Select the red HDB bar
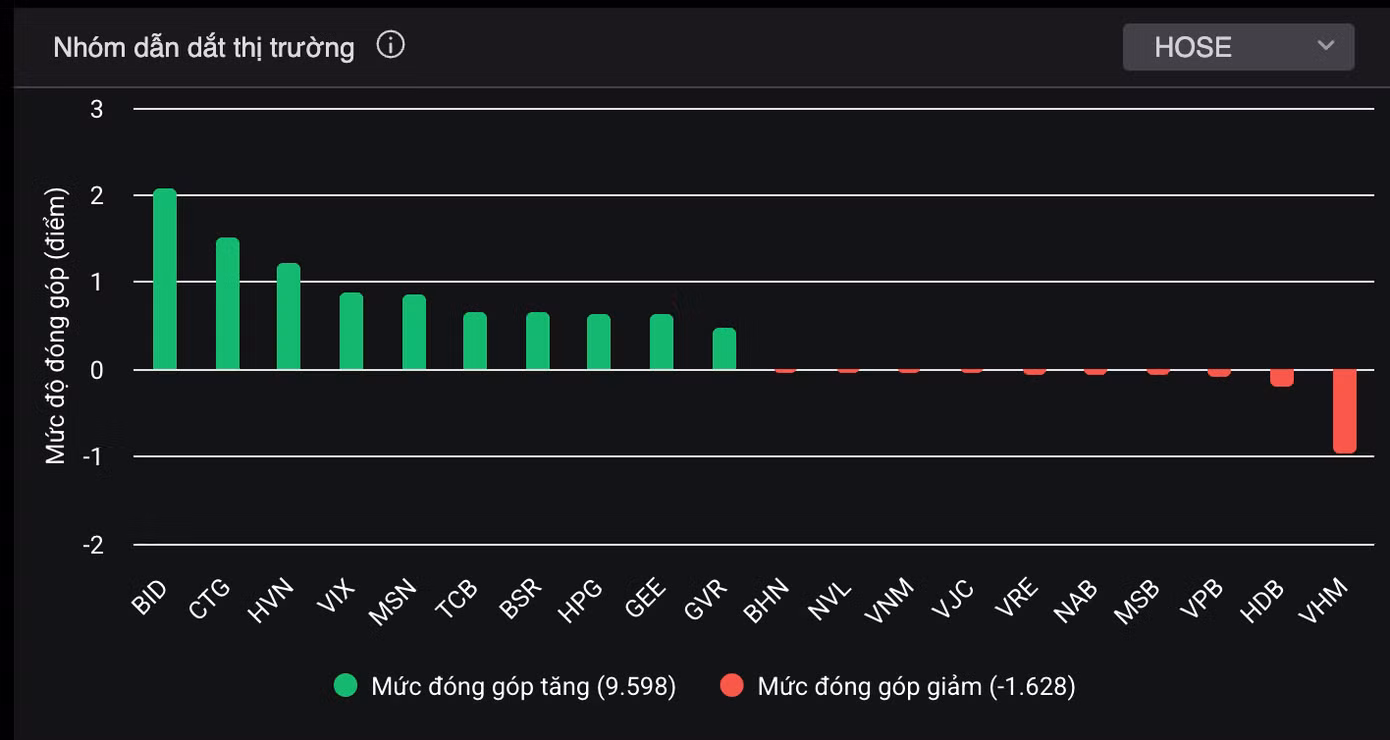 click(1282, 378)
